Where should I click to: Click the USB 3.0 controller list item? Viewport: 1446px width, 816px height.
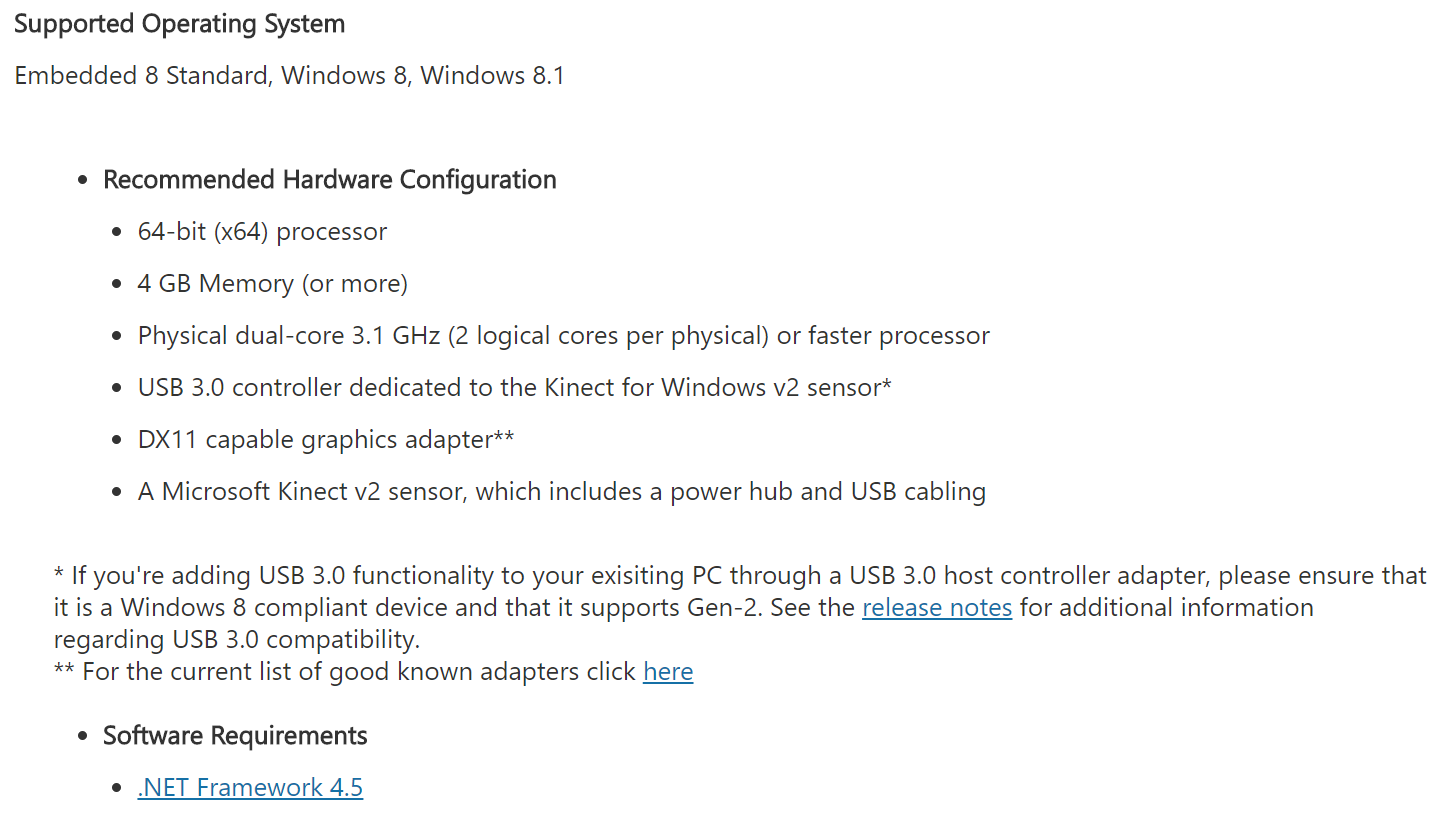[x=515, y=387]
